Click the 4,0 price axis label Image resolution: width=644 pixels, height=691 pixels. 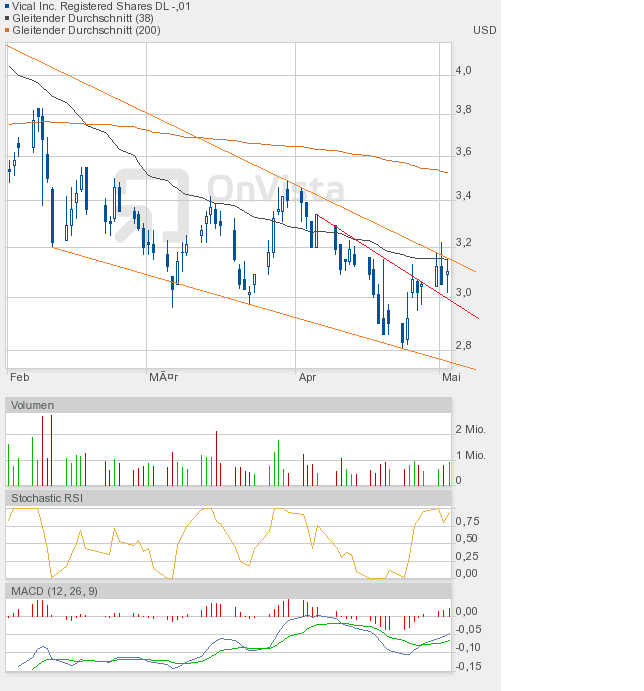[x=463, y=71]
